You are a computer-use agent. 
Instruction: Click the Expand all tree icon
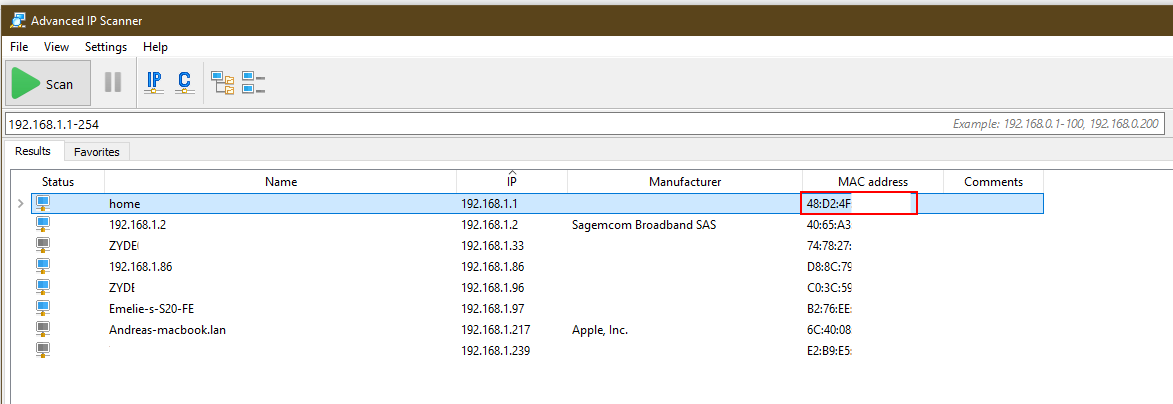click(222, 84)
